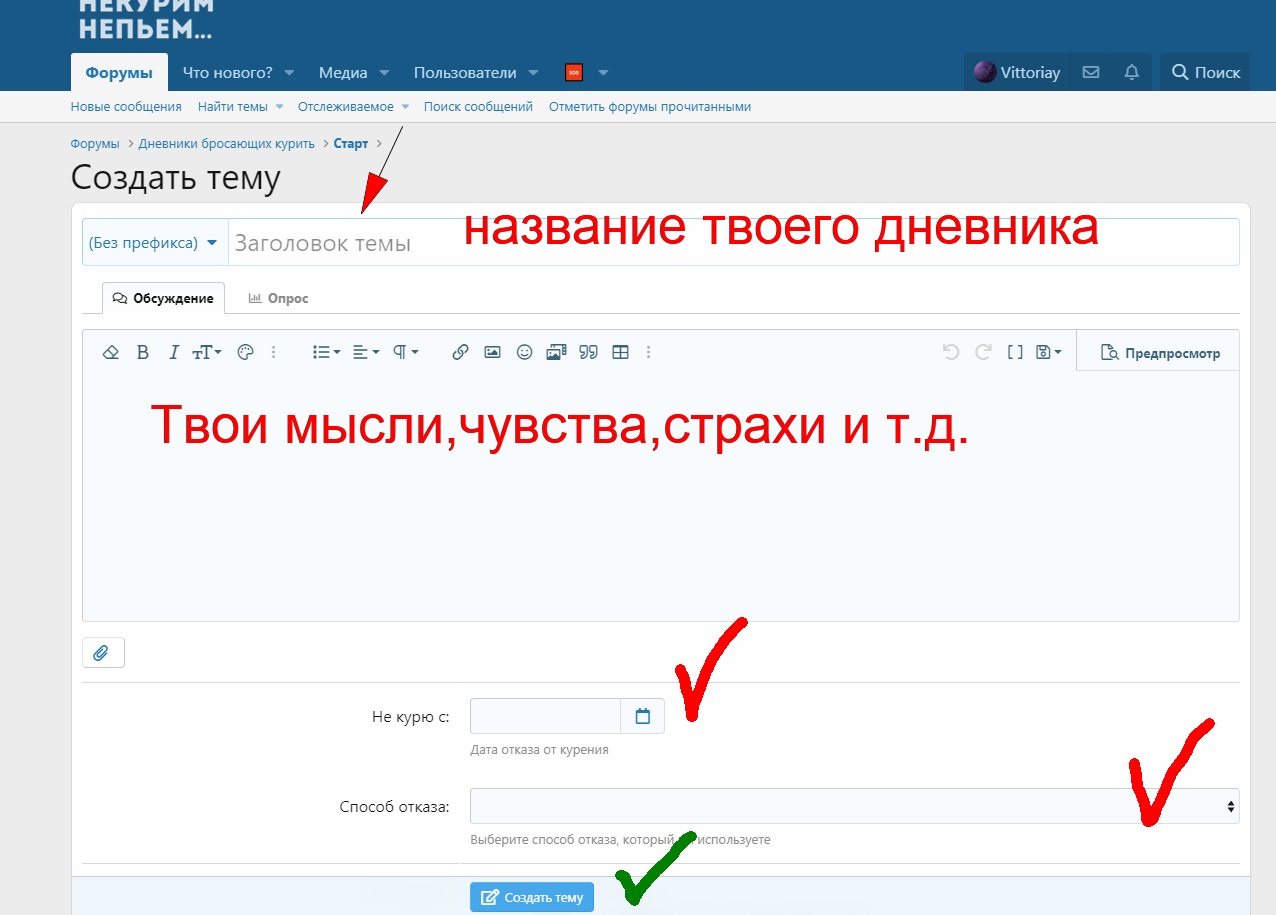Viewport: 1276px width, 915px height.
Task: Remove formatting with the eraser tool
Action: point(110,351)
